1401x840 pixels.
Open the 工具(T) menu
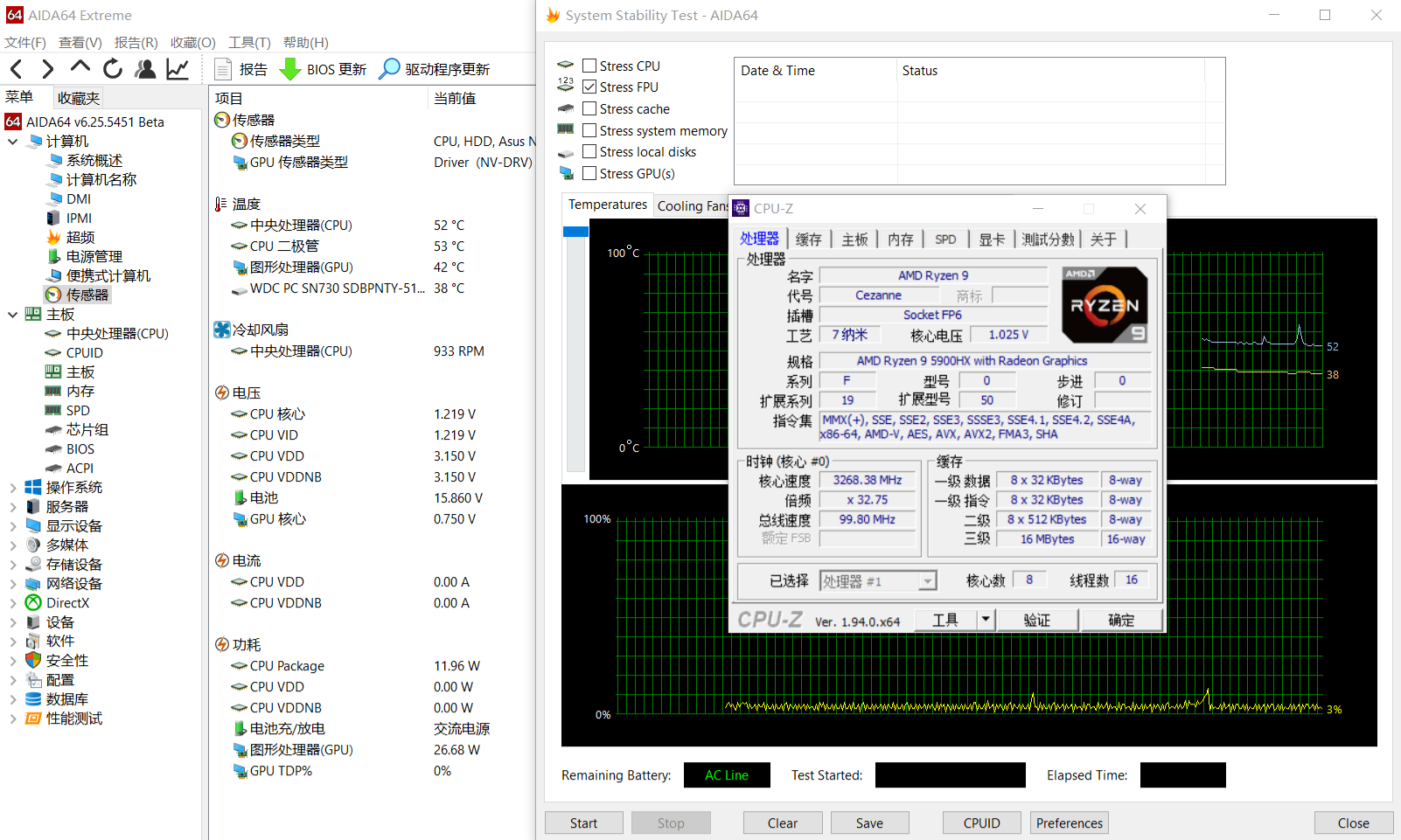(x=249, y=42)
